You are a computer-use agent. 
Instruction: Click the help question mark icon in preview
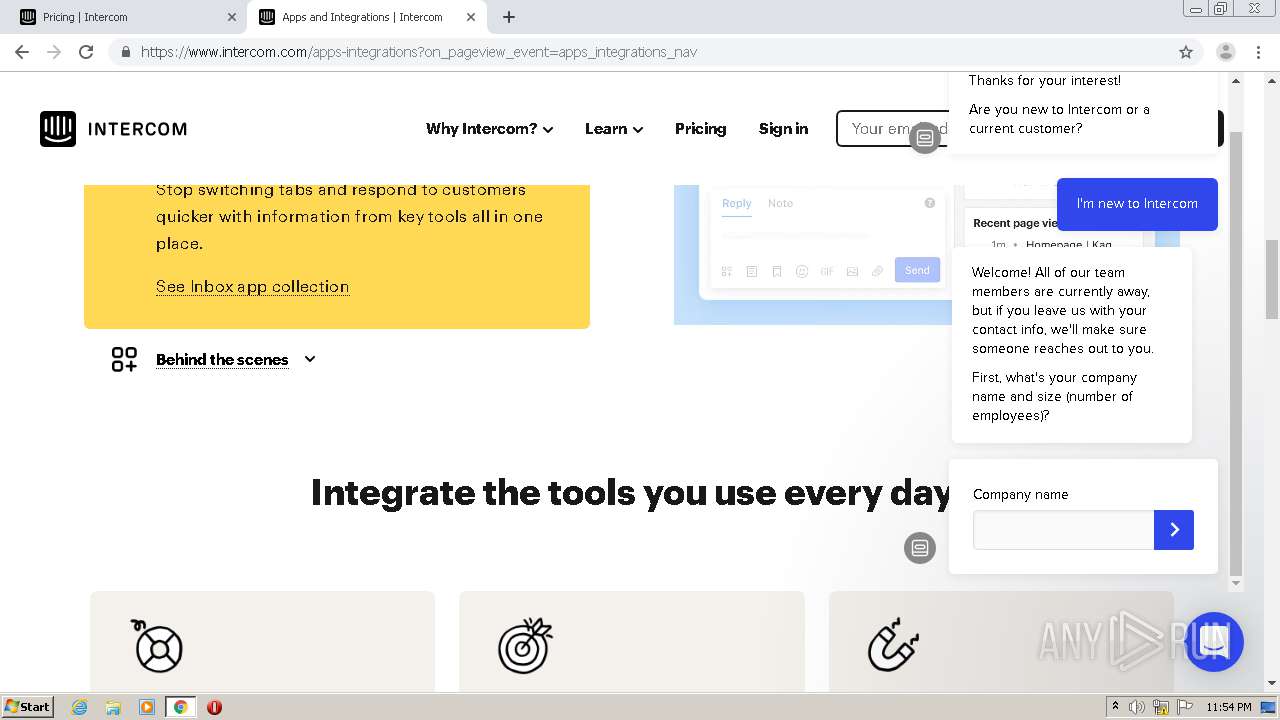pyautogui.click(x=930, y=203)
